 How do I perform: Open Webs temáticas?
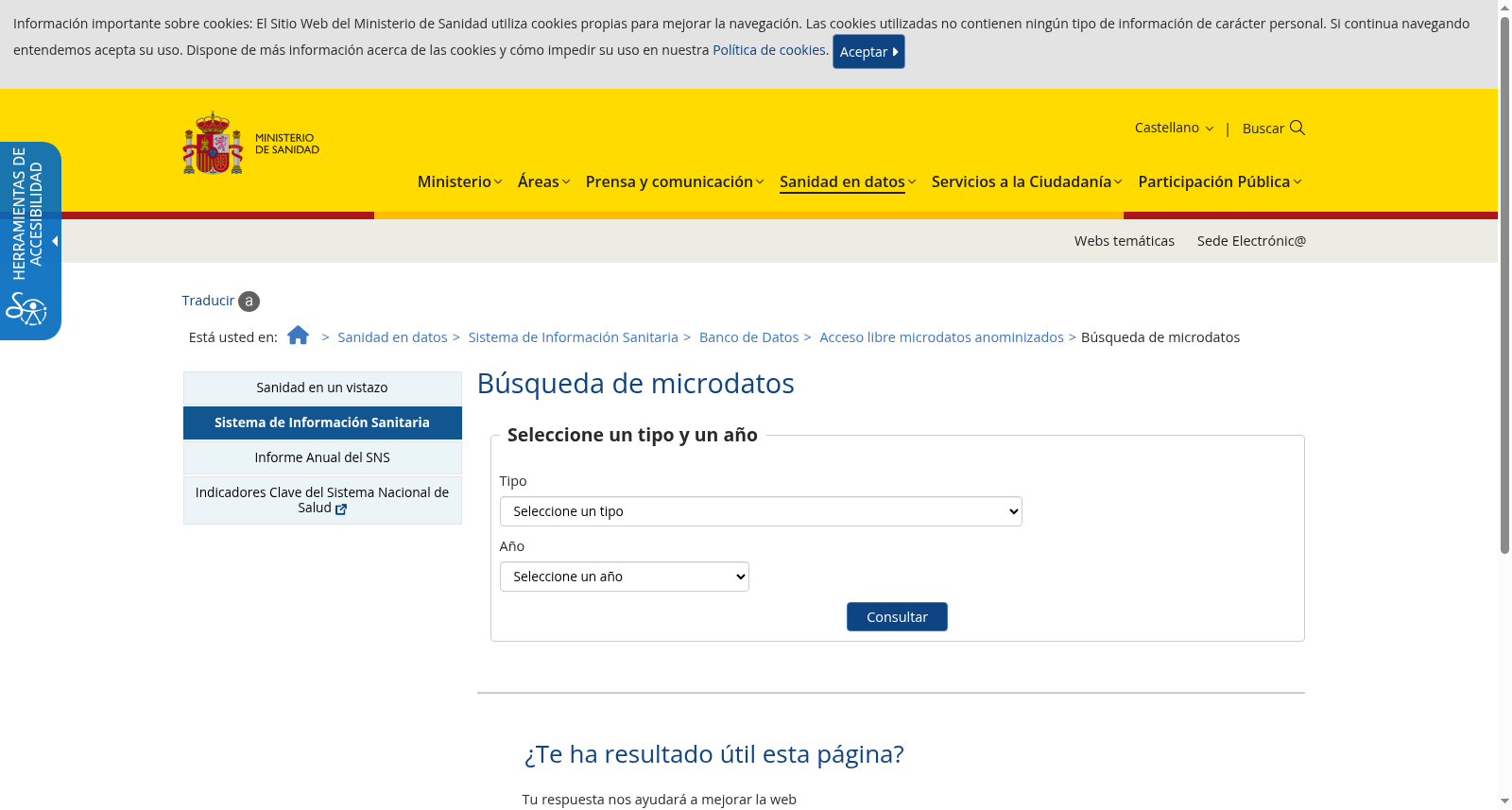[x=1125, y=241]
